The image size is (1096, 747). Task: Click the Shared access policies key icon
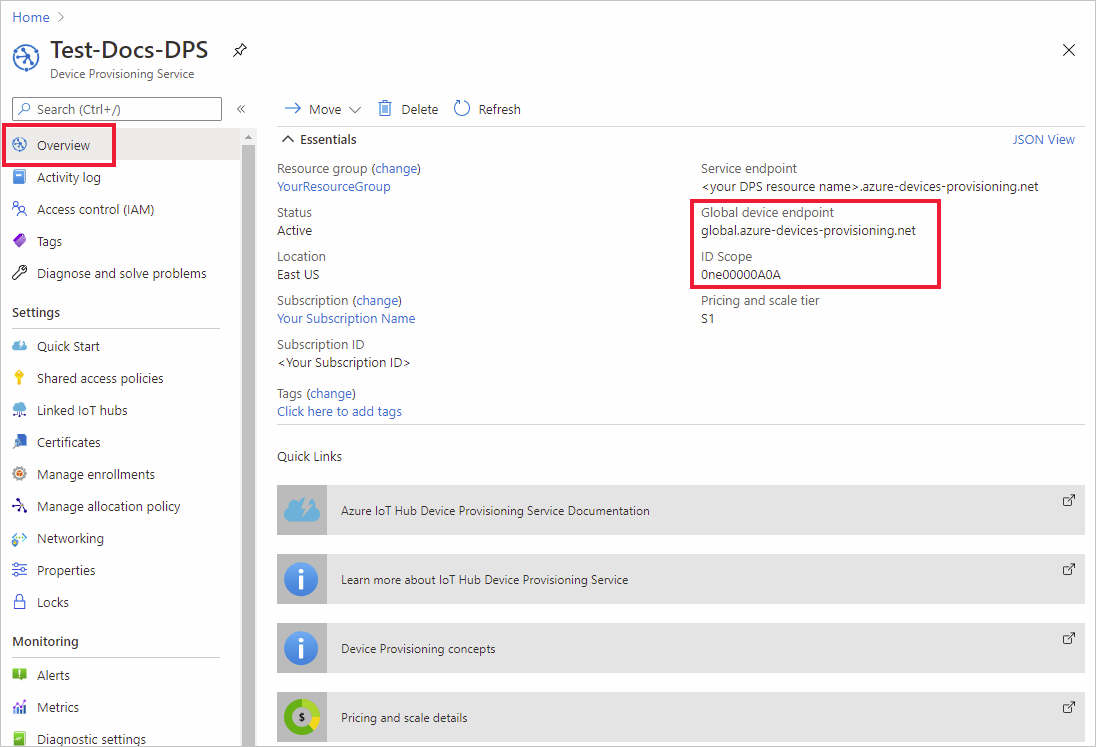[x=20, y=378]
